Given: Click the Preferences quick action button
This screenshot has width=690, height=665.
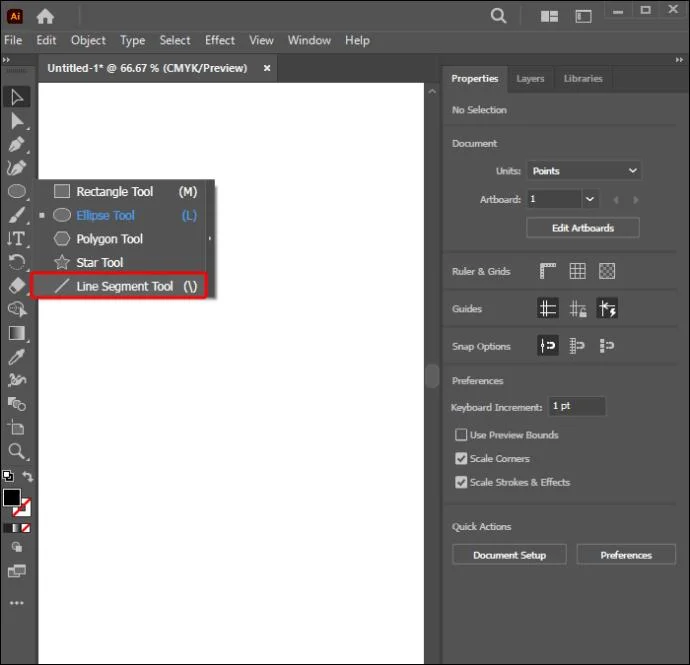Looking at the screenshot, I should tap(626, 555).
